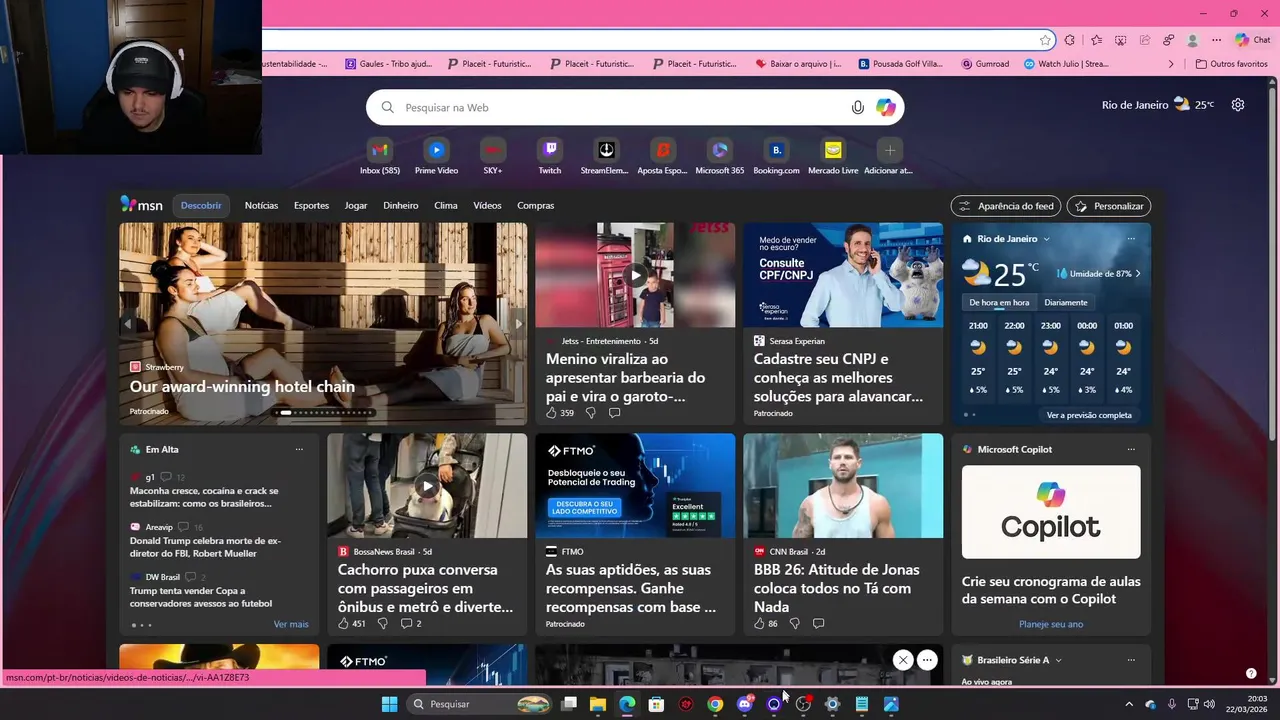
Task: Click the microphone voice search icon
Action: point(857,107)
